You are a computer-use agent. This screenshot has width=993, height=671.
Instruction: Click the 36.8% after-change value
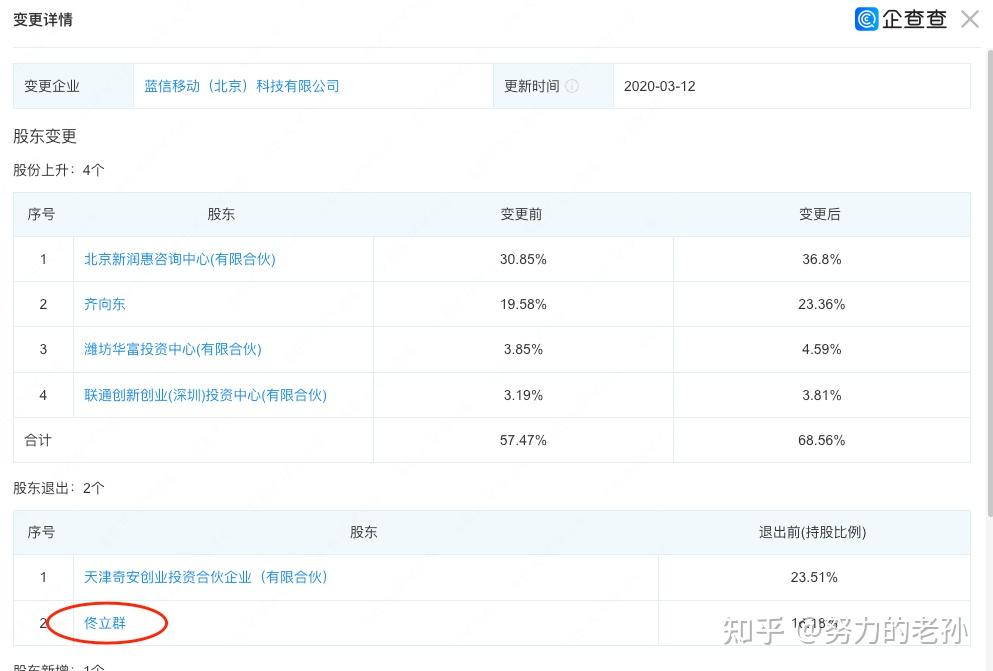821,259
